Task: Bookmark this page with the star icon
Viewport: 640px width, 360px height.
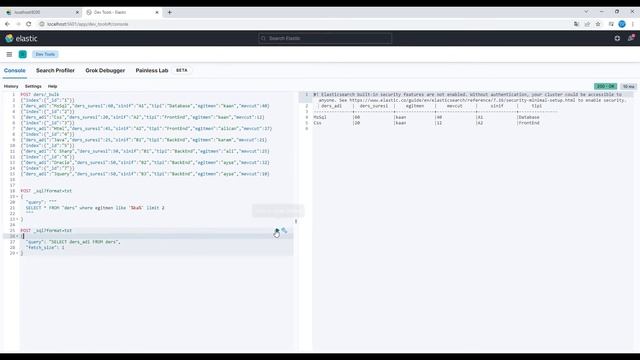Action: click(x=598, y=24)
